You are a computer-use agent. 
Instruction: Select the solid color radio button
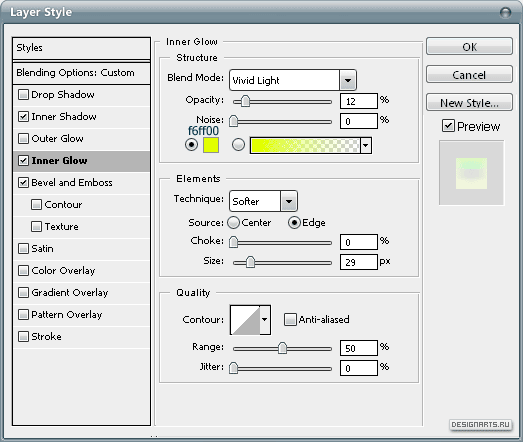[x=191, y=145]
